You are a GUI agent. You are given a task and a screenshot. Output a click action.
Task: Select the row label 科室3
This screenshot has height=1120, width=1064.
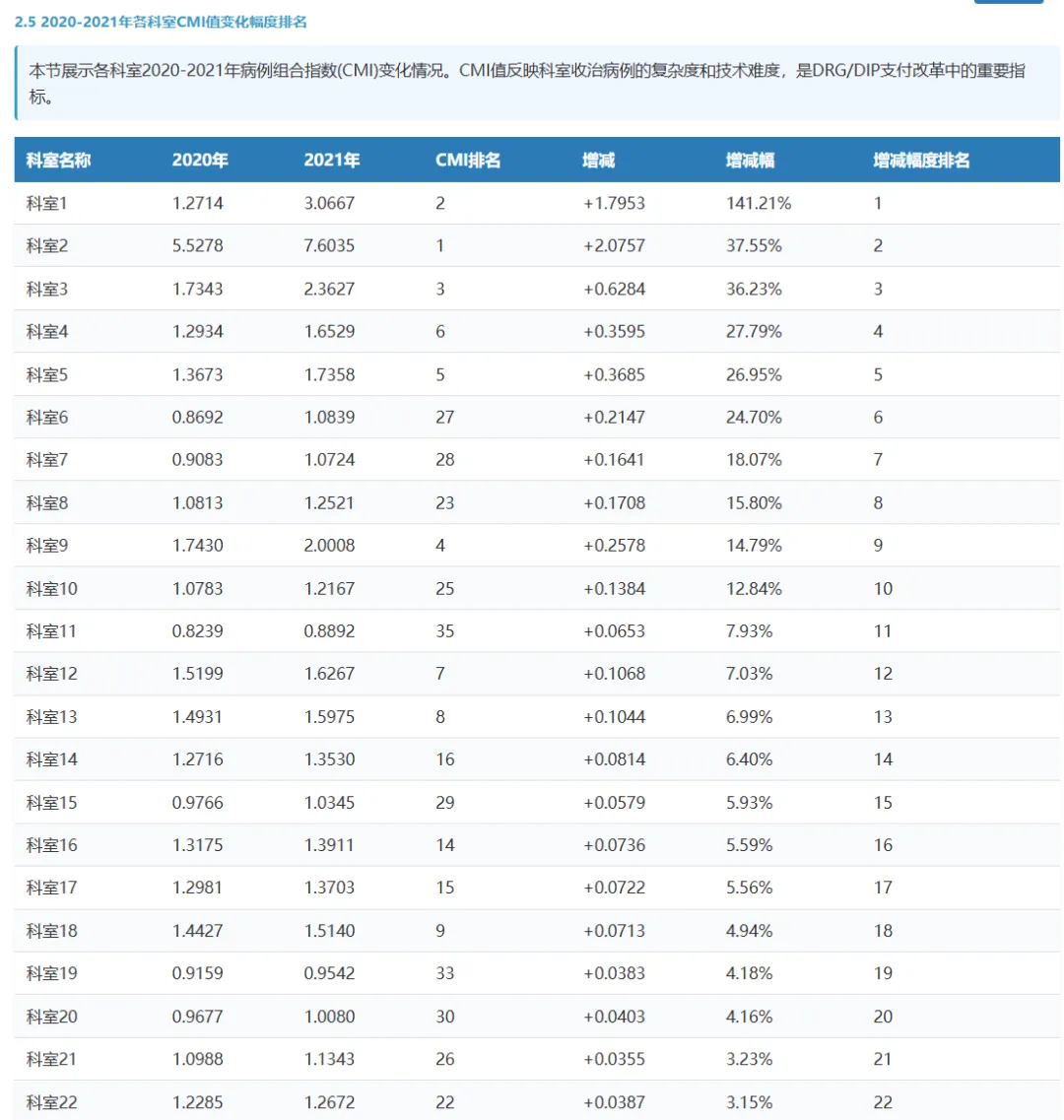coord(47,289)
